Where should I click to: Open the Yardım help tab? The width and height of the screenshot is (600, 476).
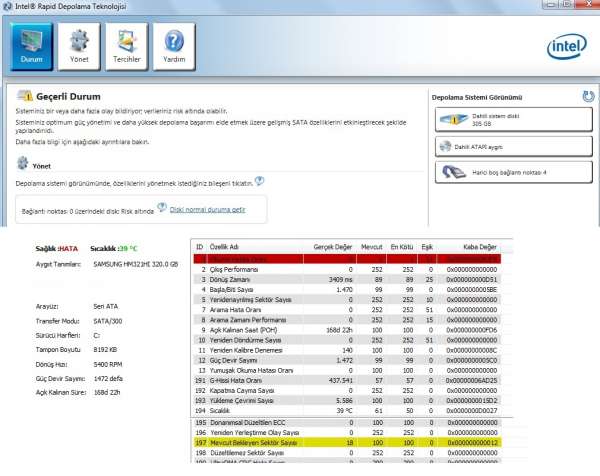[174, 47]
